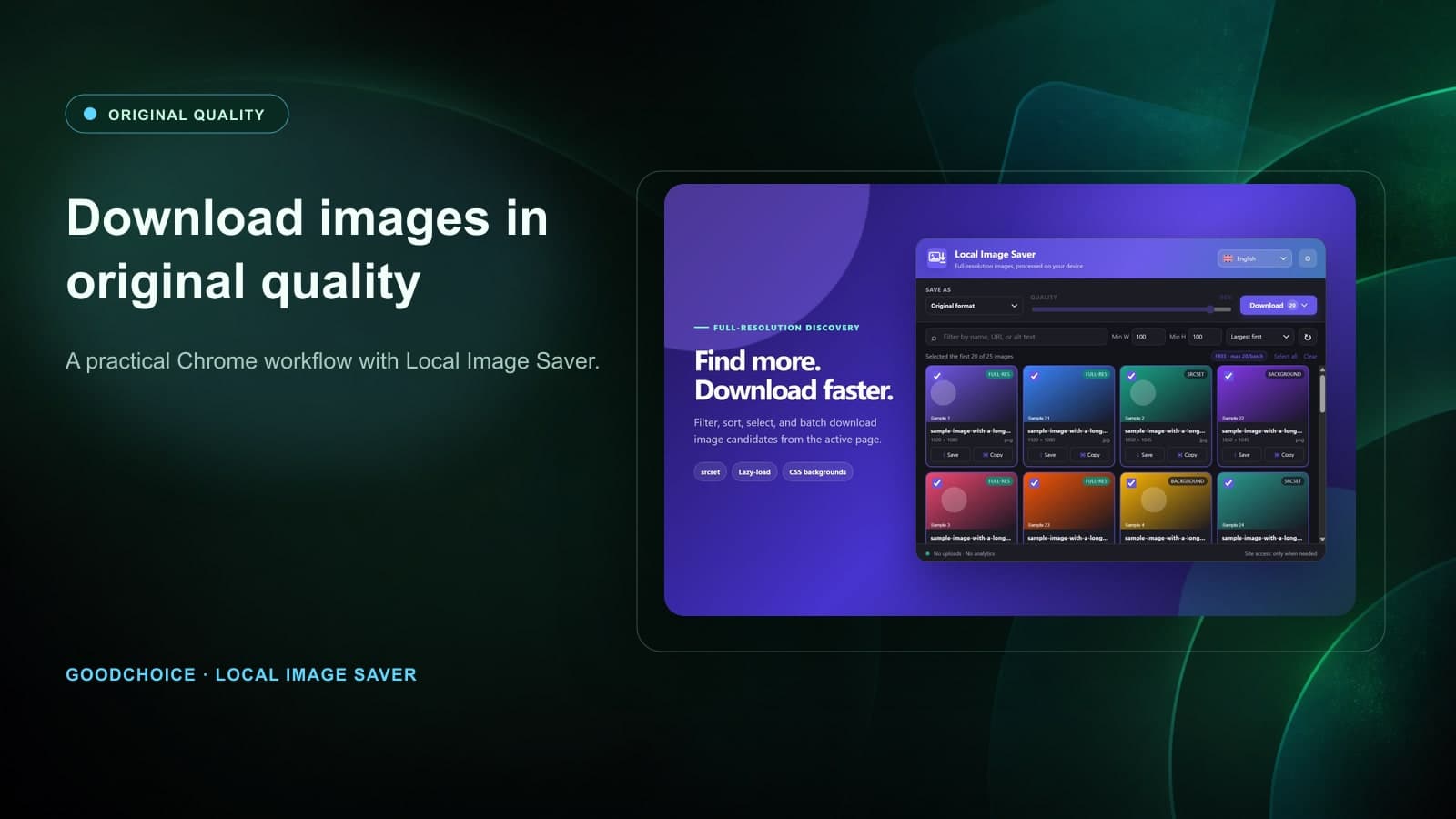1456x819 pixels.
Task: Click 'Site access: only when needed' text
Action: point(1280,553)
